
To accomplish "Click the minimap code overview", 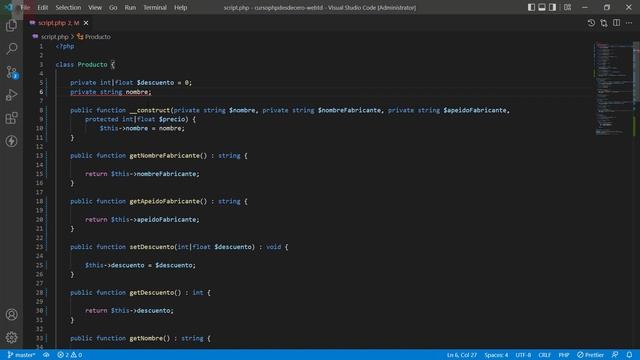I will click(612, 88).
